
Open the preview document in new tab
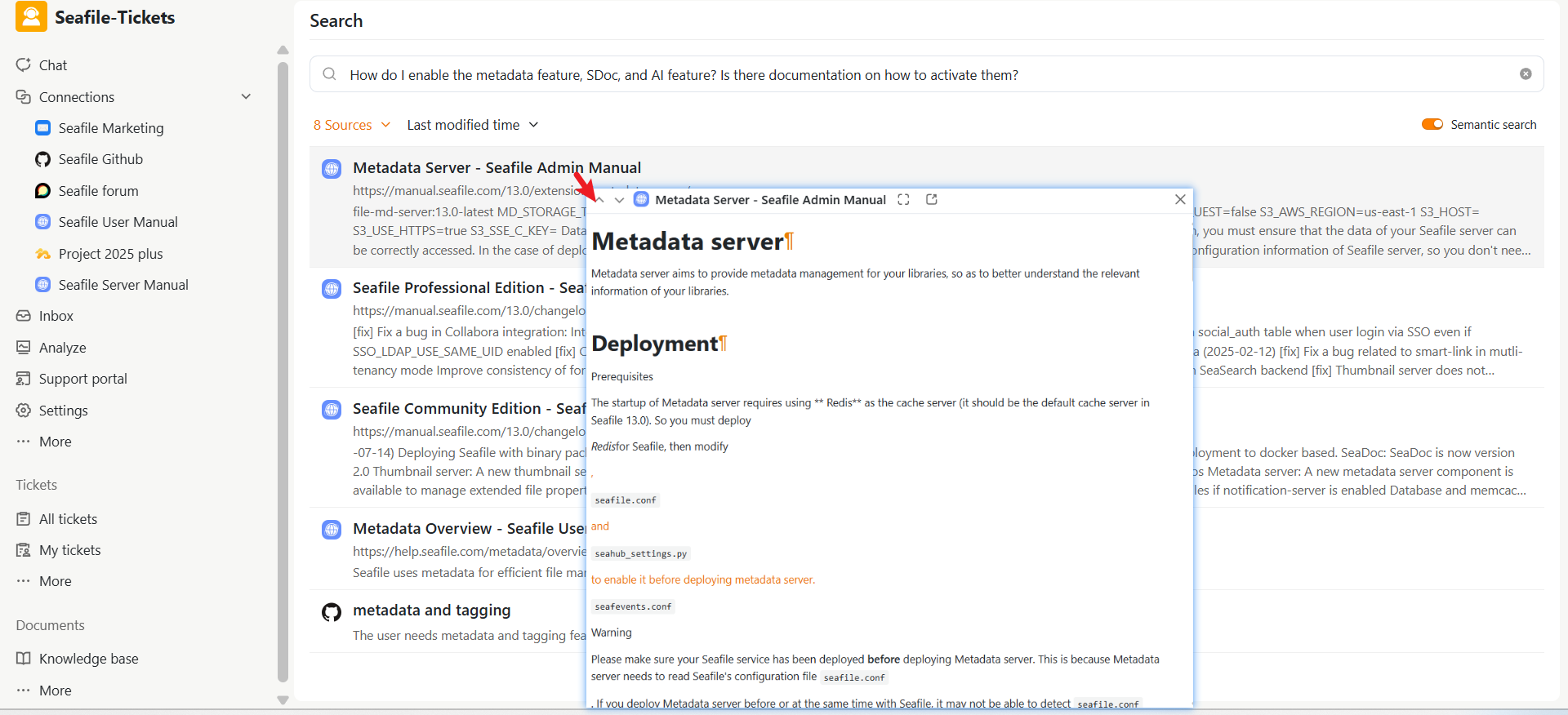[932, 200]
